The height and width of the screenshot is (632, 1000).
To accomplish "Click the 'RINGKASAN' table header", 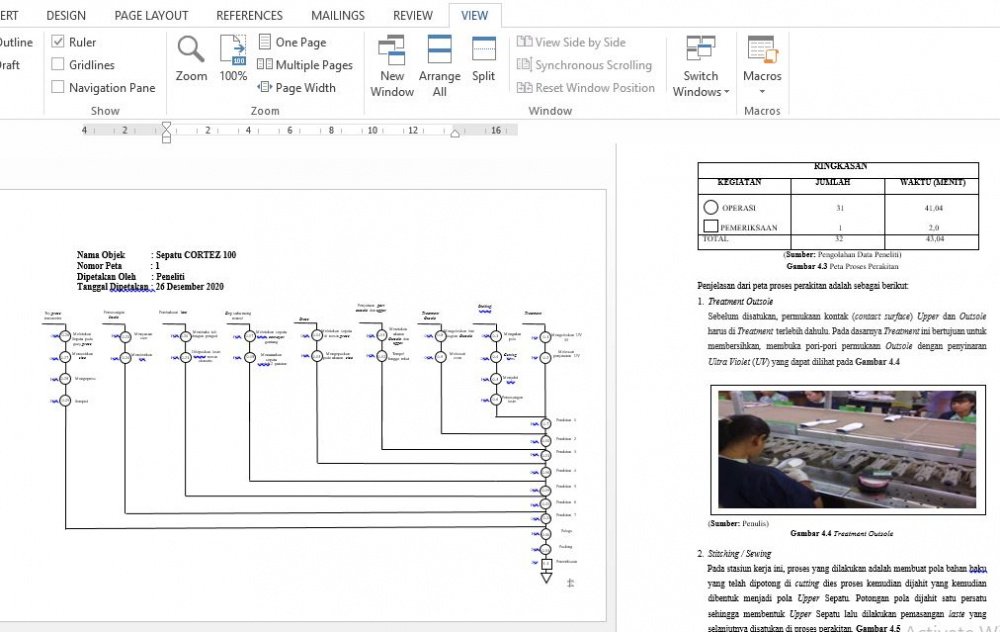I will click(840, 166).
